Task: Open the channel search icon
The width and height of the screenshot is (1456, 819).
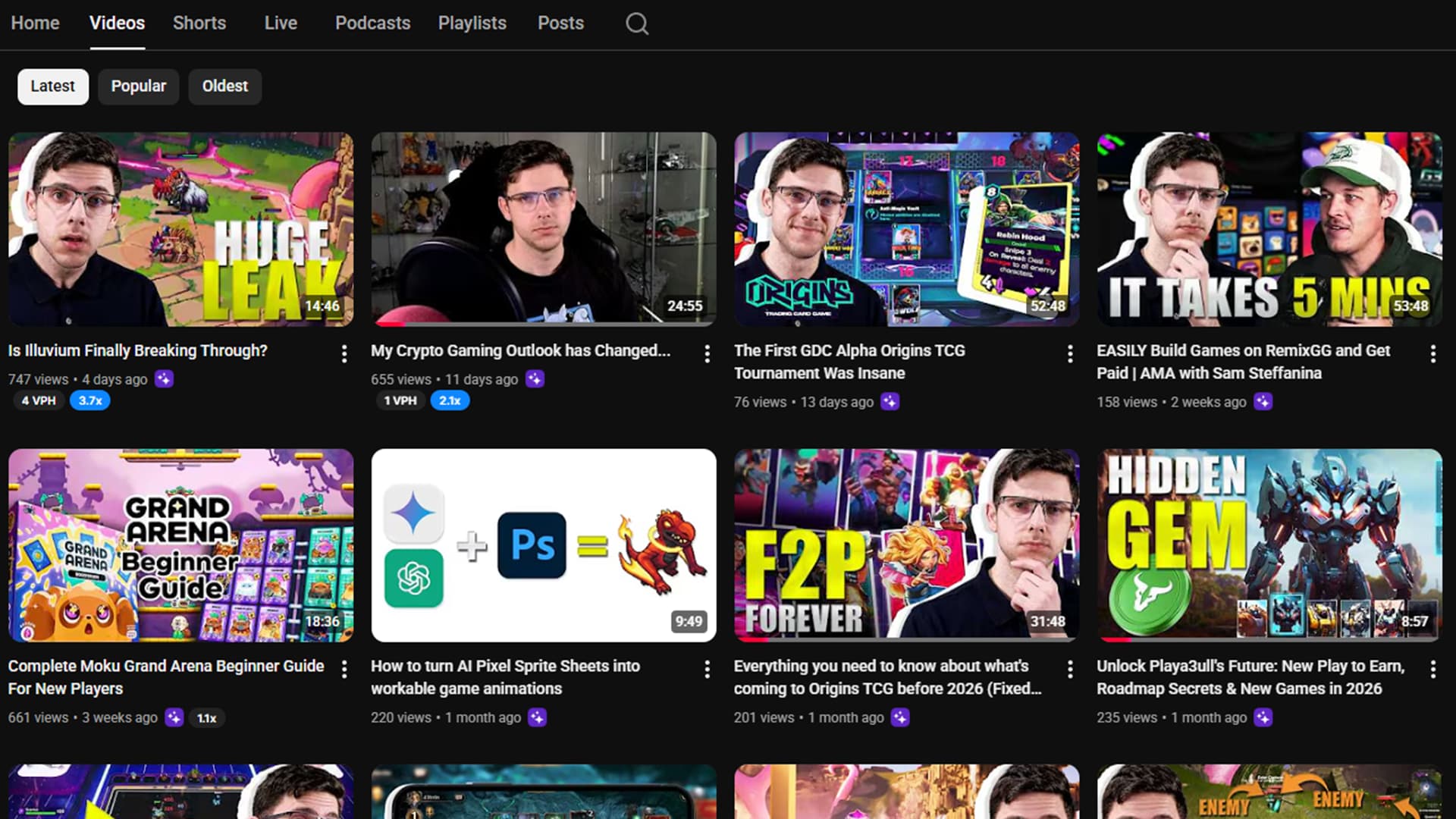Action: (637, 24)
